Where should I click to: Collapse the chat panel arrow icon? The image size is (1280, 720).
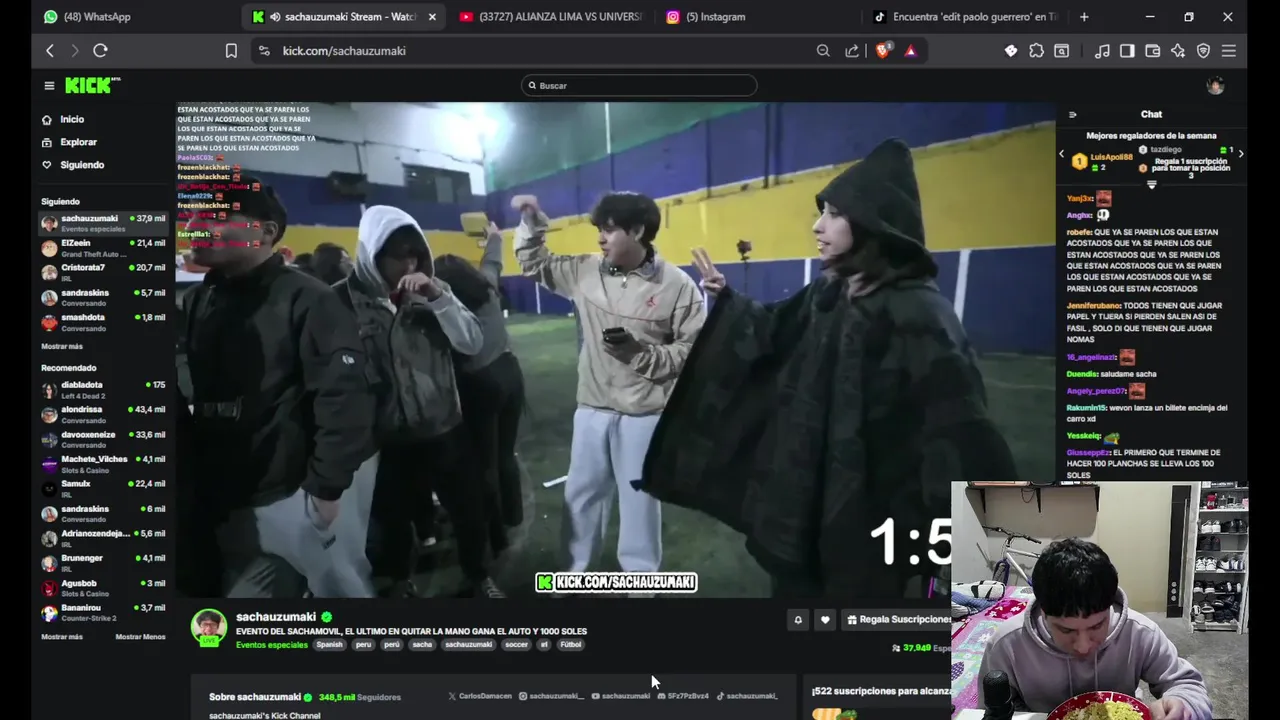[x=1072, y=115]
